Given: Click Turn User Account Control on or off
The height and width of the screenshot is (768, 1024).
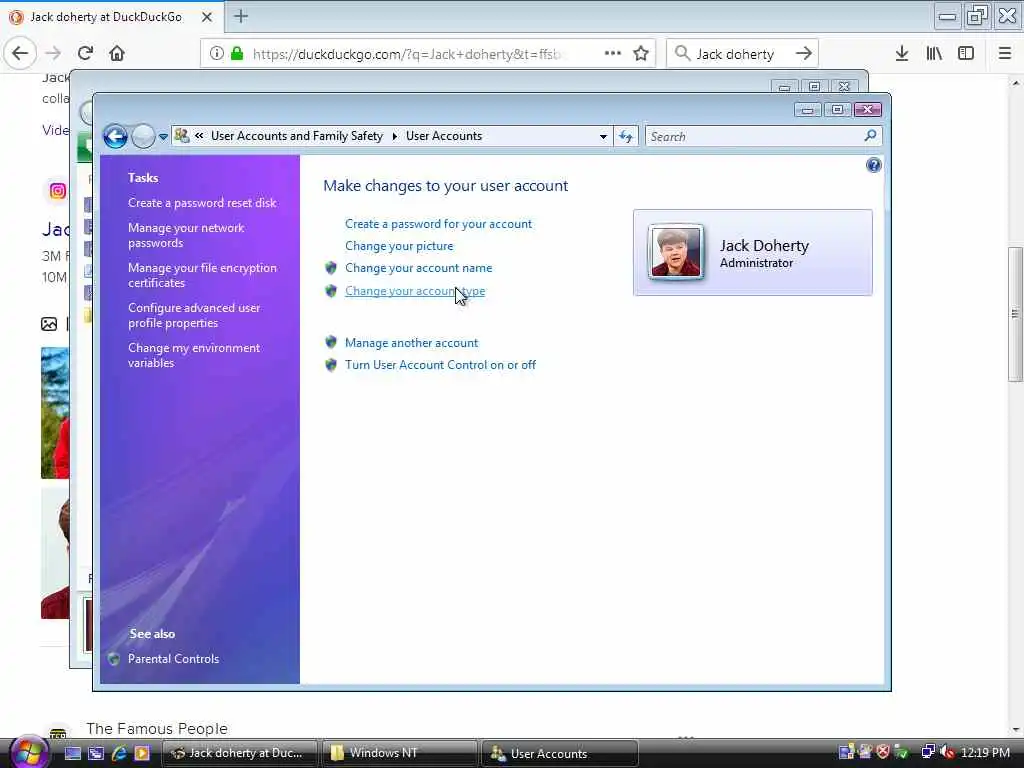Looking at the screenshot, I should (440, 365).
